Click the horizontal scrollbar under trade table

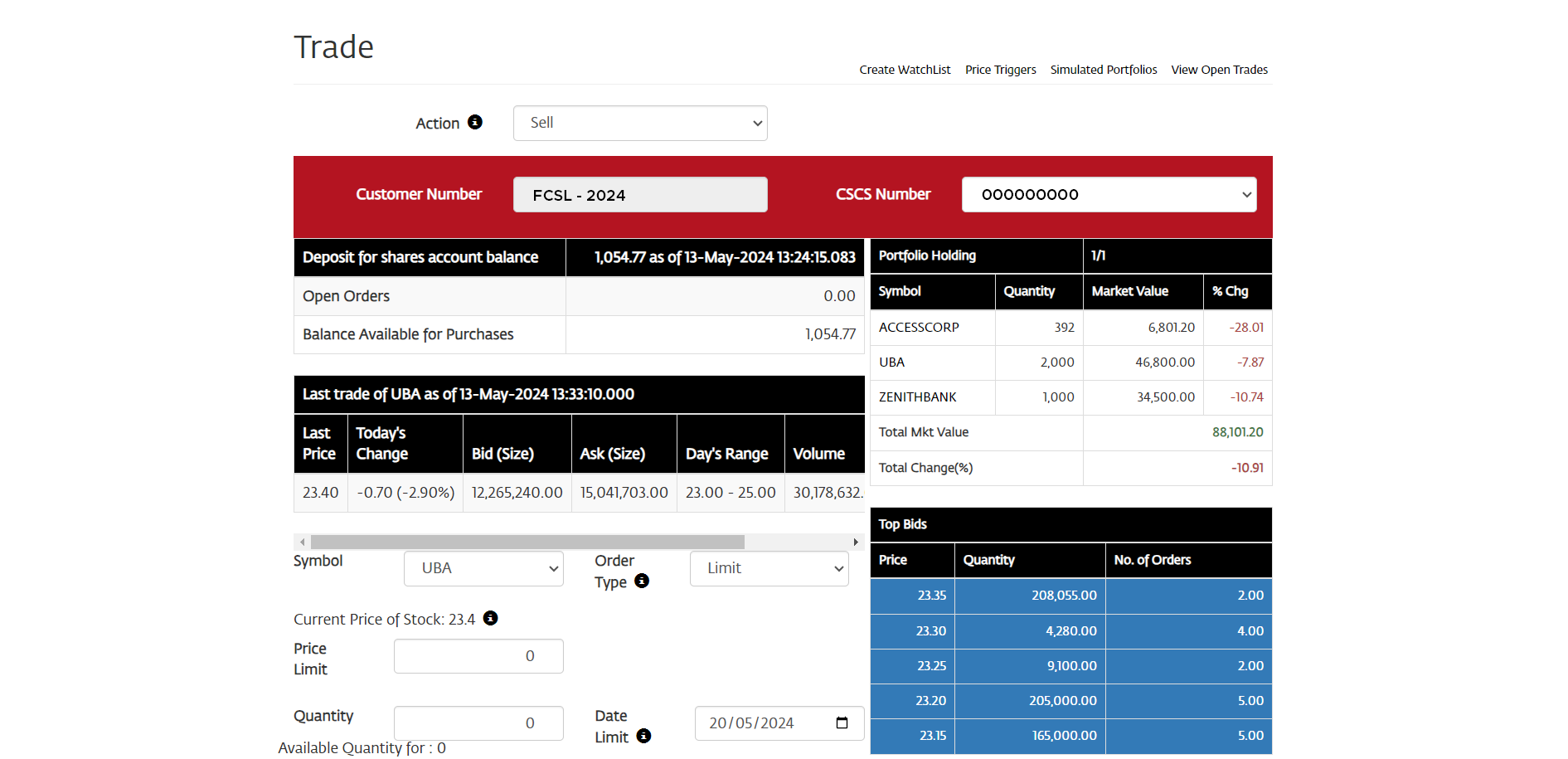[527, 542]
